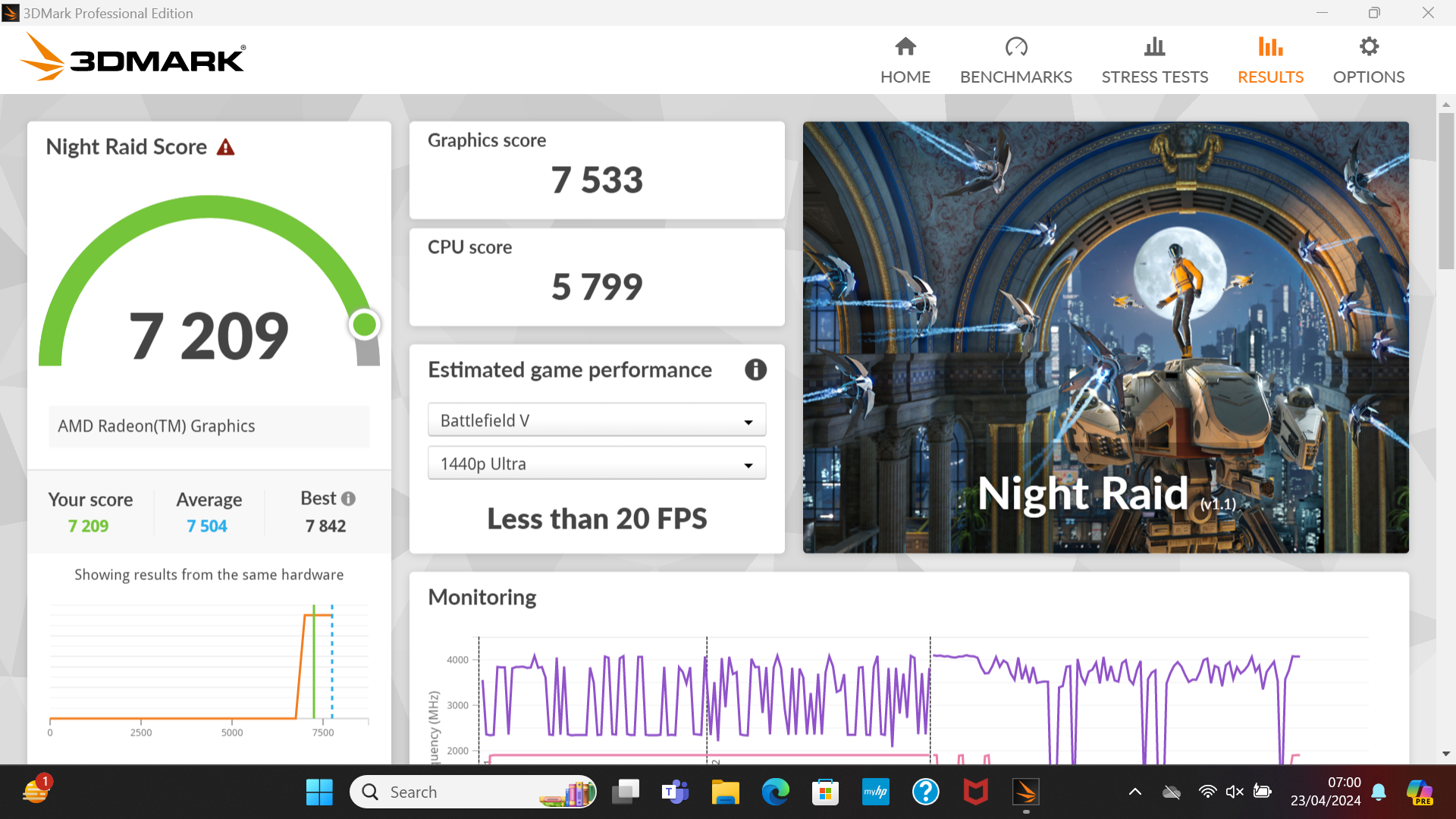The width and height of the screenshot is (1456, 819).
Task: Click the McAfee icon in taskbar
Action: tap(975, 792)
